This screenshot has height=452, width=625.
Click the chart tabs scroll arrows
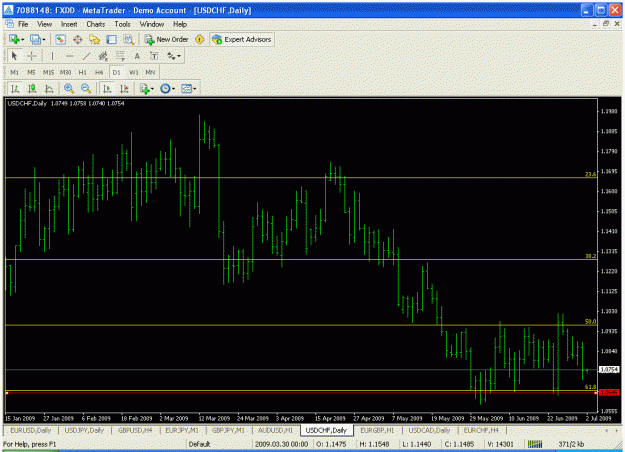point(611,430)
